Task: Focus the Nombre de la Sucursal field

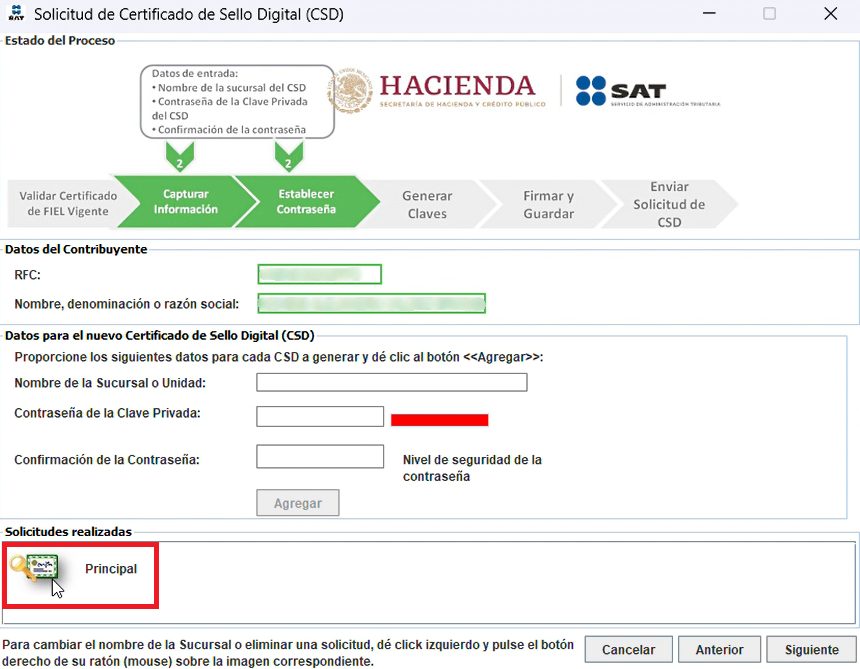Action: click(x=391, y=382)
